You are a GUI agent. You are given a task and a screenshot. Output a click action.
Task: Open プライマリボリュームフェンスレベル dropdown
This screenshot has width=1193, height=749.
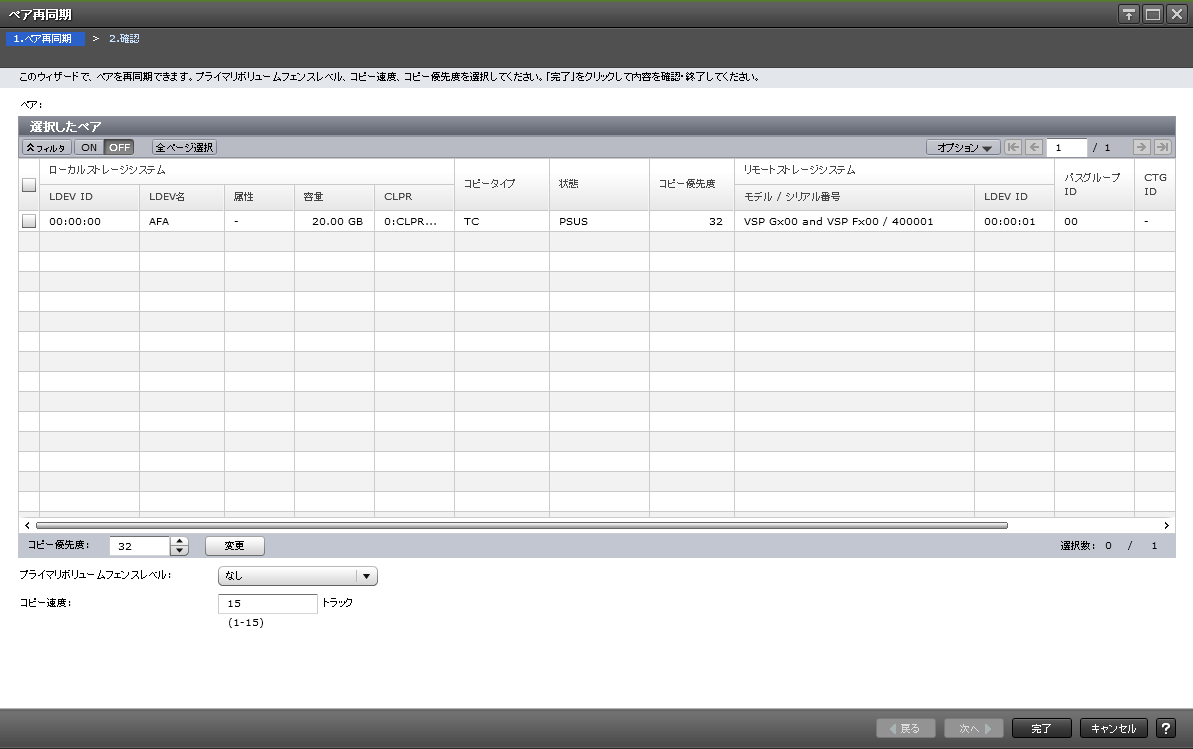(x=297, y=576)
